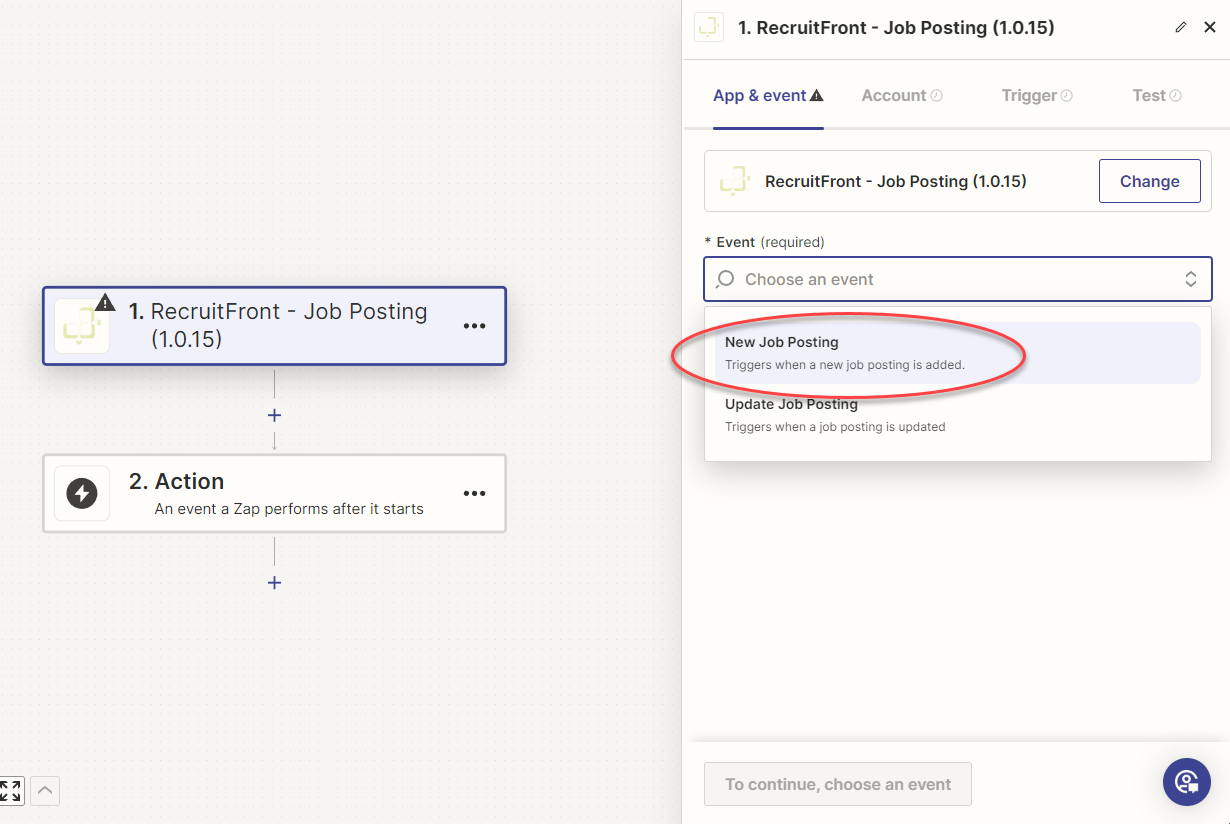Switch to the Trigger tab
1230x824 pixels.
1037,96
